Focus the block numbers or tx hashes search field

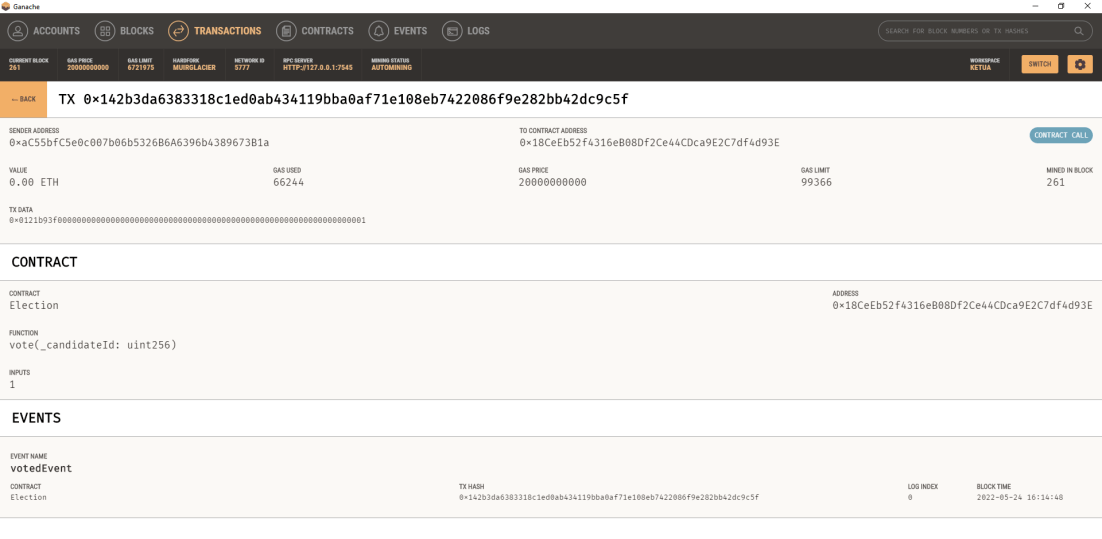point(975,31)
